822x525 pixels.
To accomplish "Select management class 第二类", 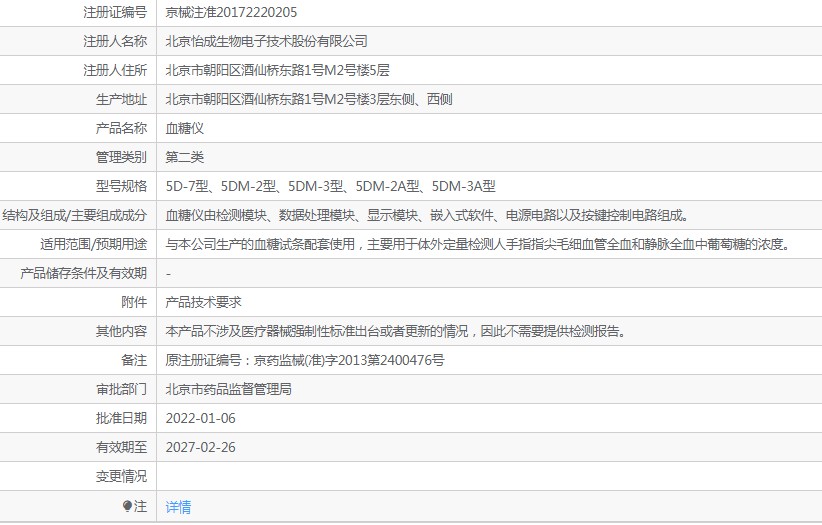I will coord(185,157).
